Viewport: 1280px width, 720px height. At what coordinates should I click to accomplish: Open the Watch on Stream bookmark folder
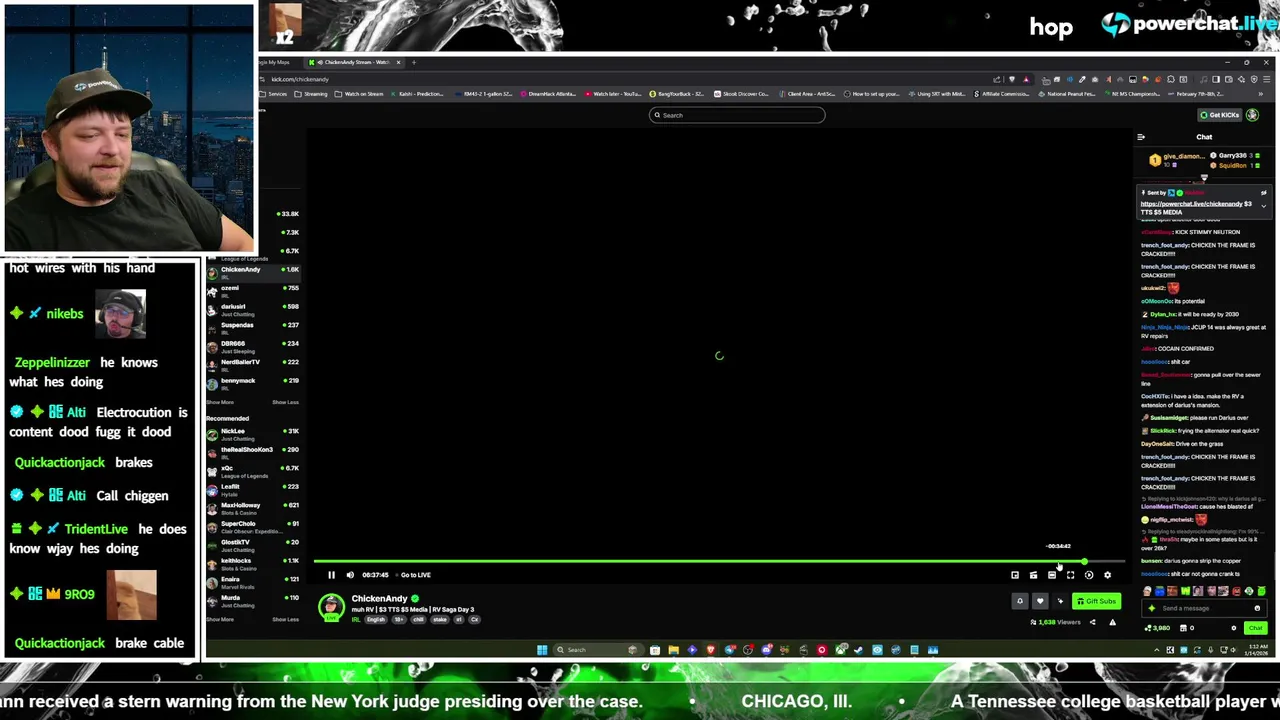pyautogui.click(x=360, y=94)
